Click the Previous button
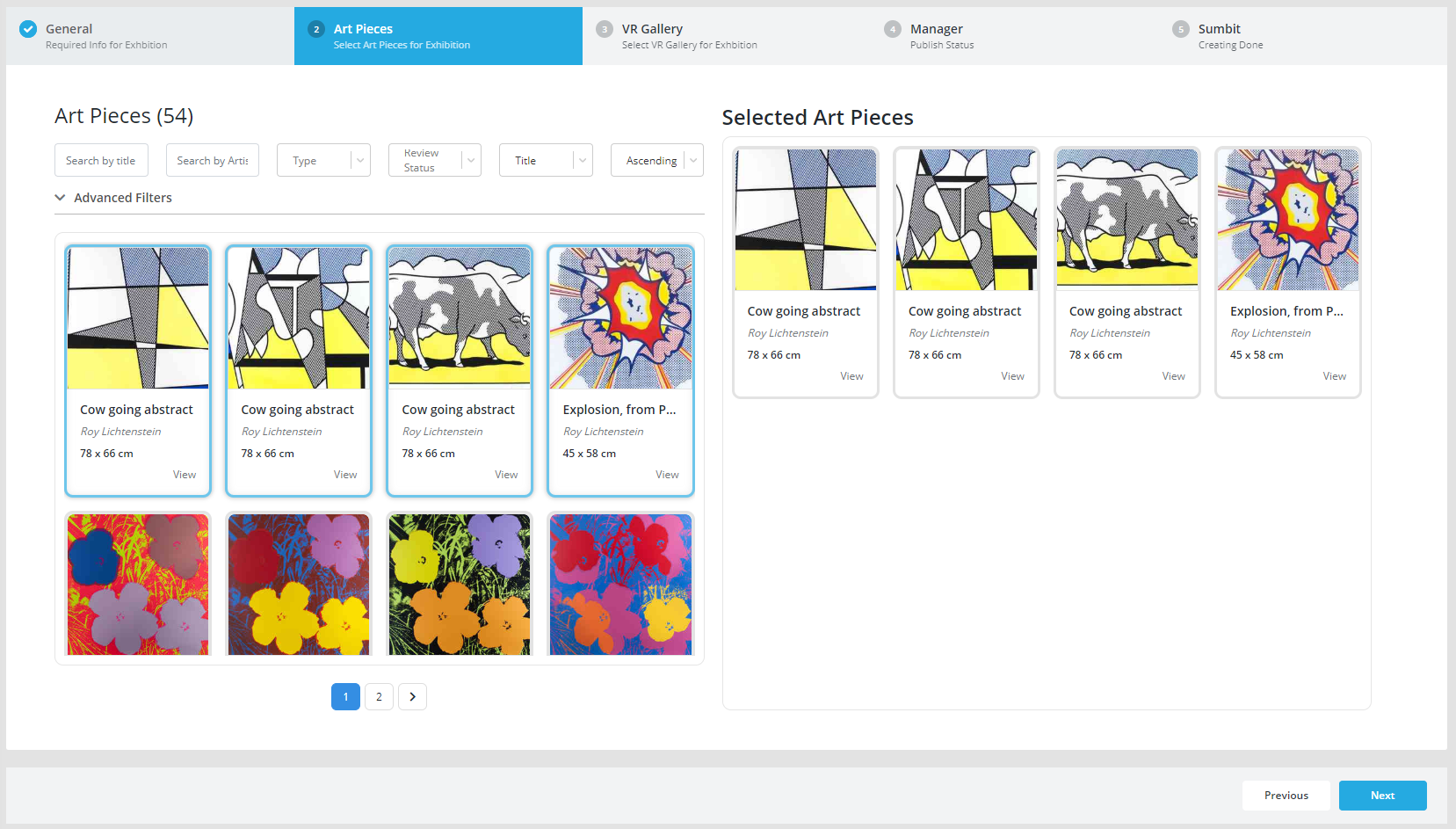1456x829 pixels. pyautogui.click(x=1286, y=796)
